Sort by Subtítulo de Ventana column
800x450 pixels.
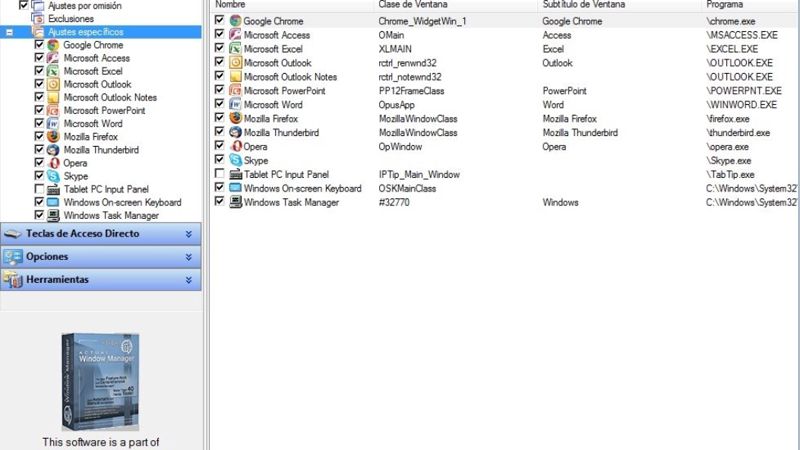pyautogui.click(x=619, y=5)
